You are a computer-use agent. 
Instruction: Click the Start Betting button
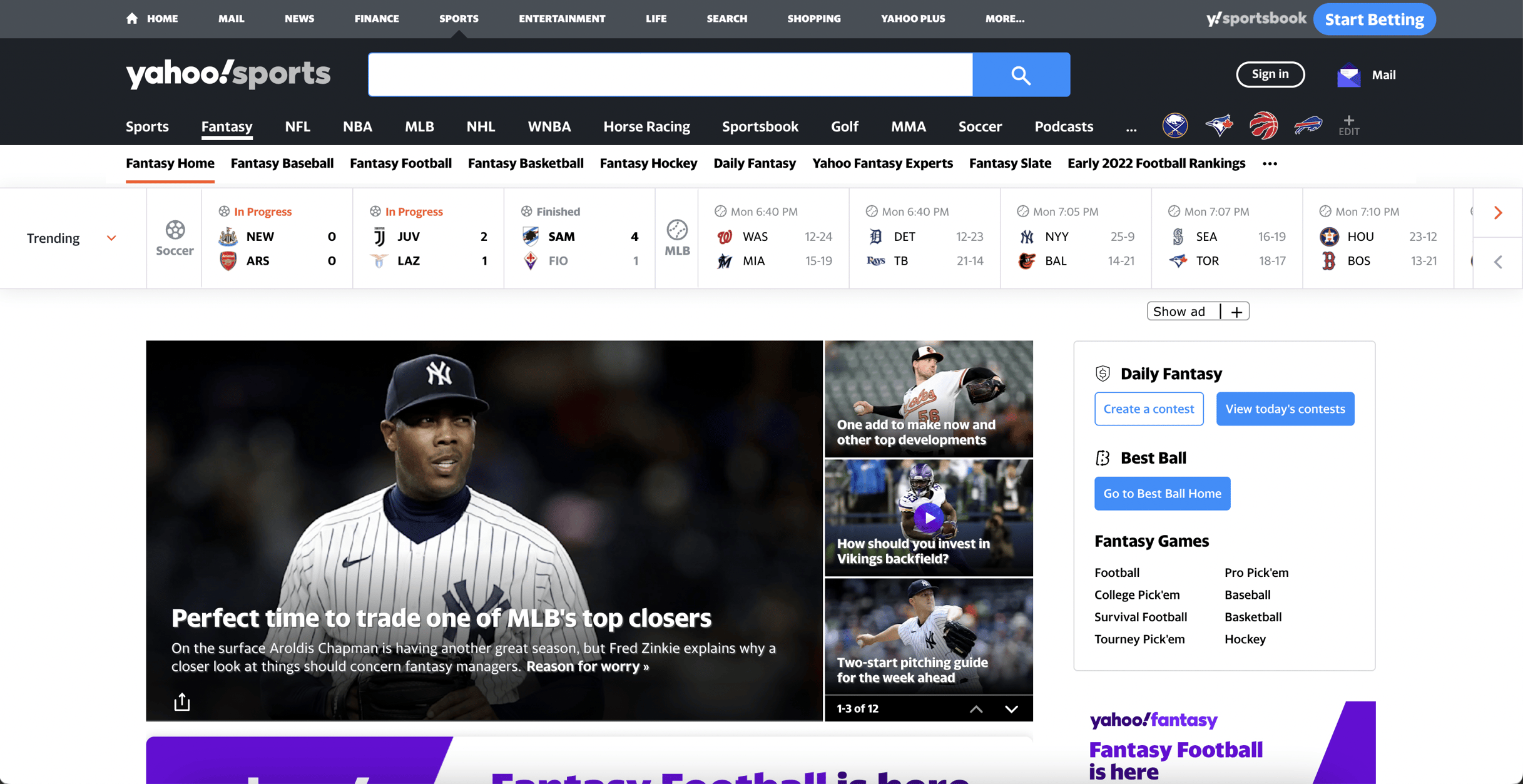coord(1374,19)
